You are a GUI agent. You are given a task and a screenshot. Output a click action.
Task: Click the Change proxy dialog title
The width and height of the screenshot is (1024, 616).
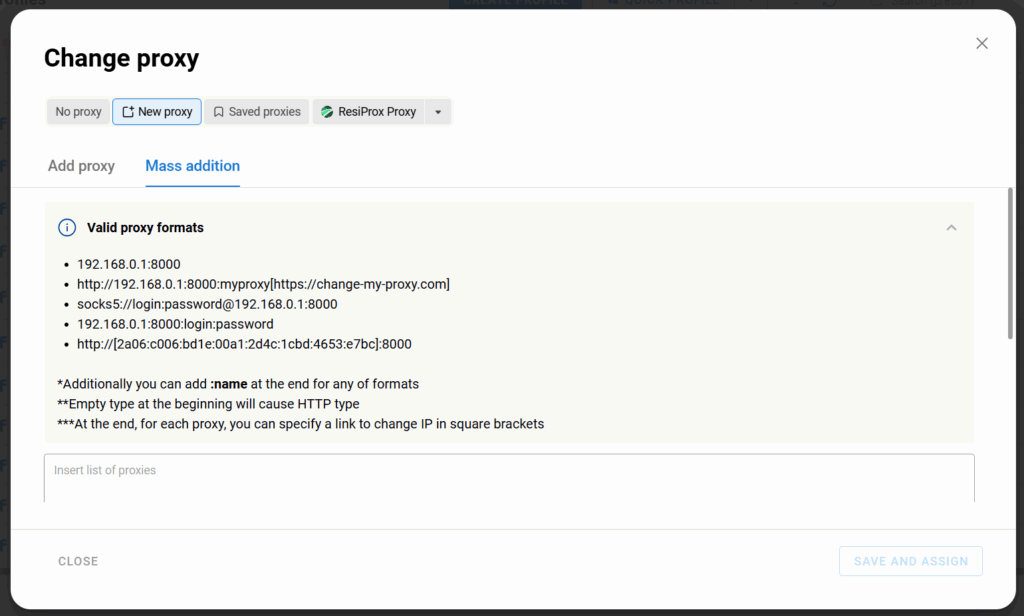click(121, 58)
